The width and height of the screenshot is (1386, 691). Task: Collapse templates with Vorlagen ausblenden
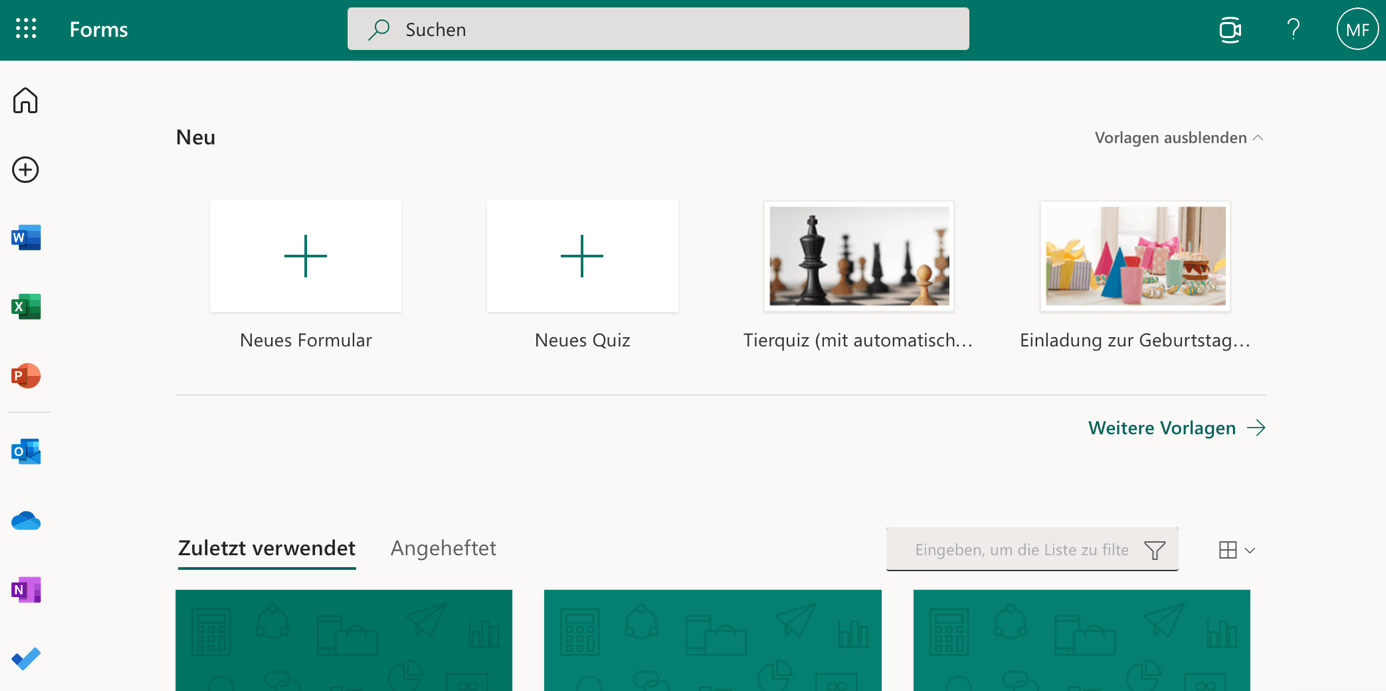click(1178, 138)
